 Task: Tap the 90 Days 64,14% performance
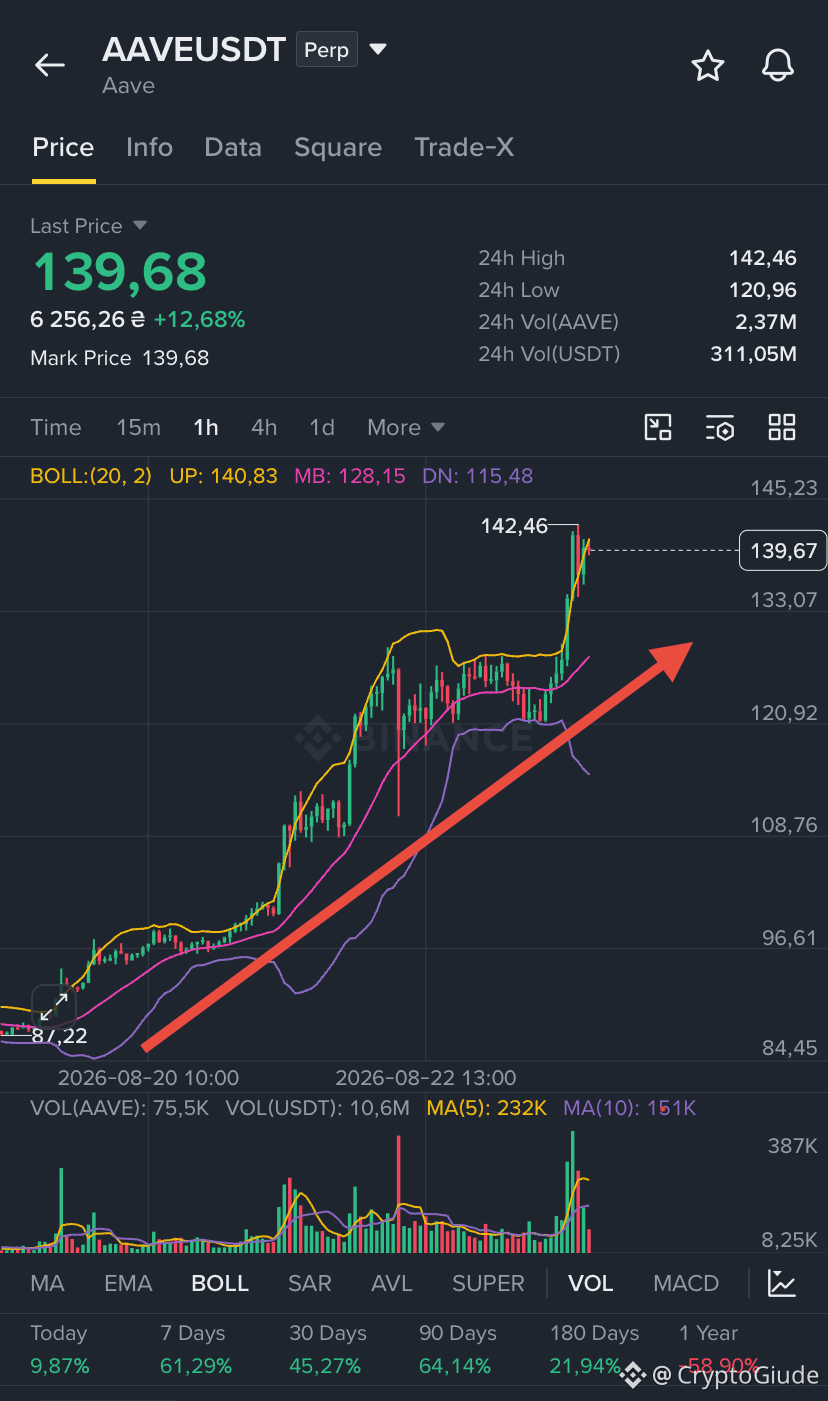458,1349
